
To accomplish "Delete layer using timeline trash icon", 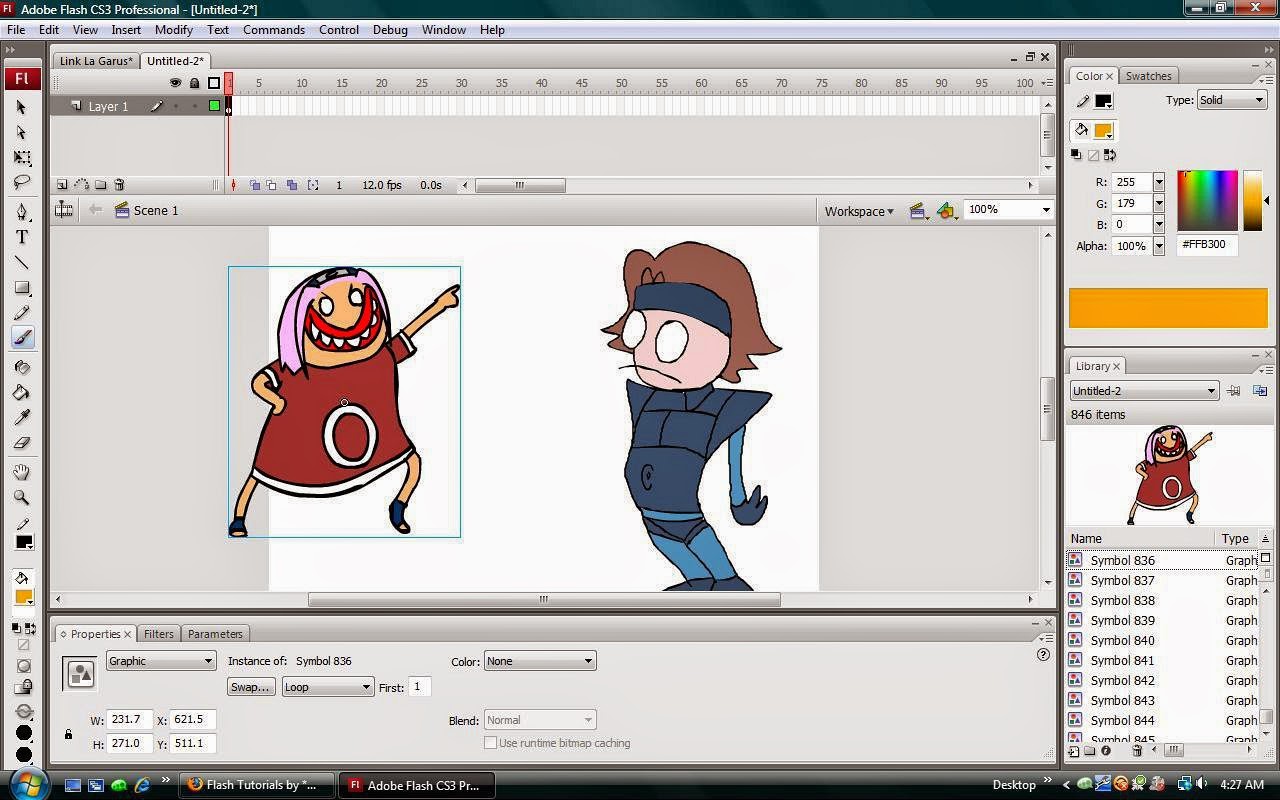I will [x=119, y=185].
